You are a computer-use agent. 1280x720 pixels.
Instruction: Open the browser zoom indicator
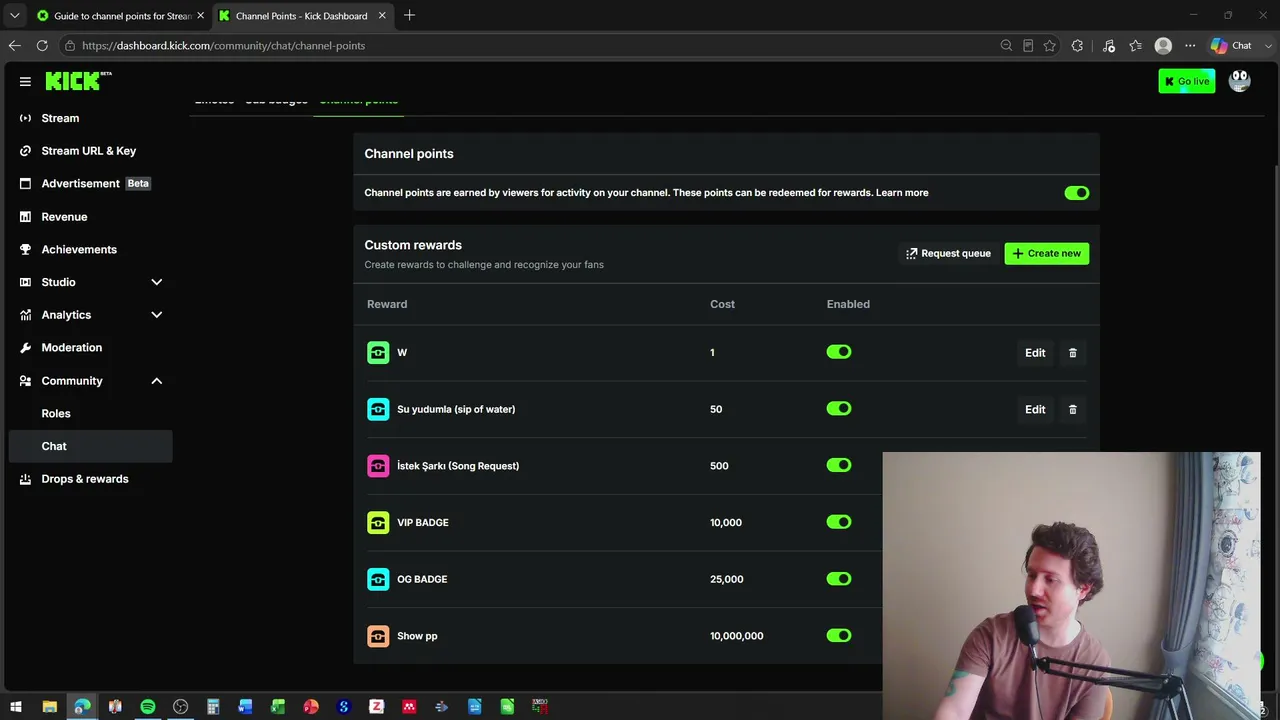1006,45
